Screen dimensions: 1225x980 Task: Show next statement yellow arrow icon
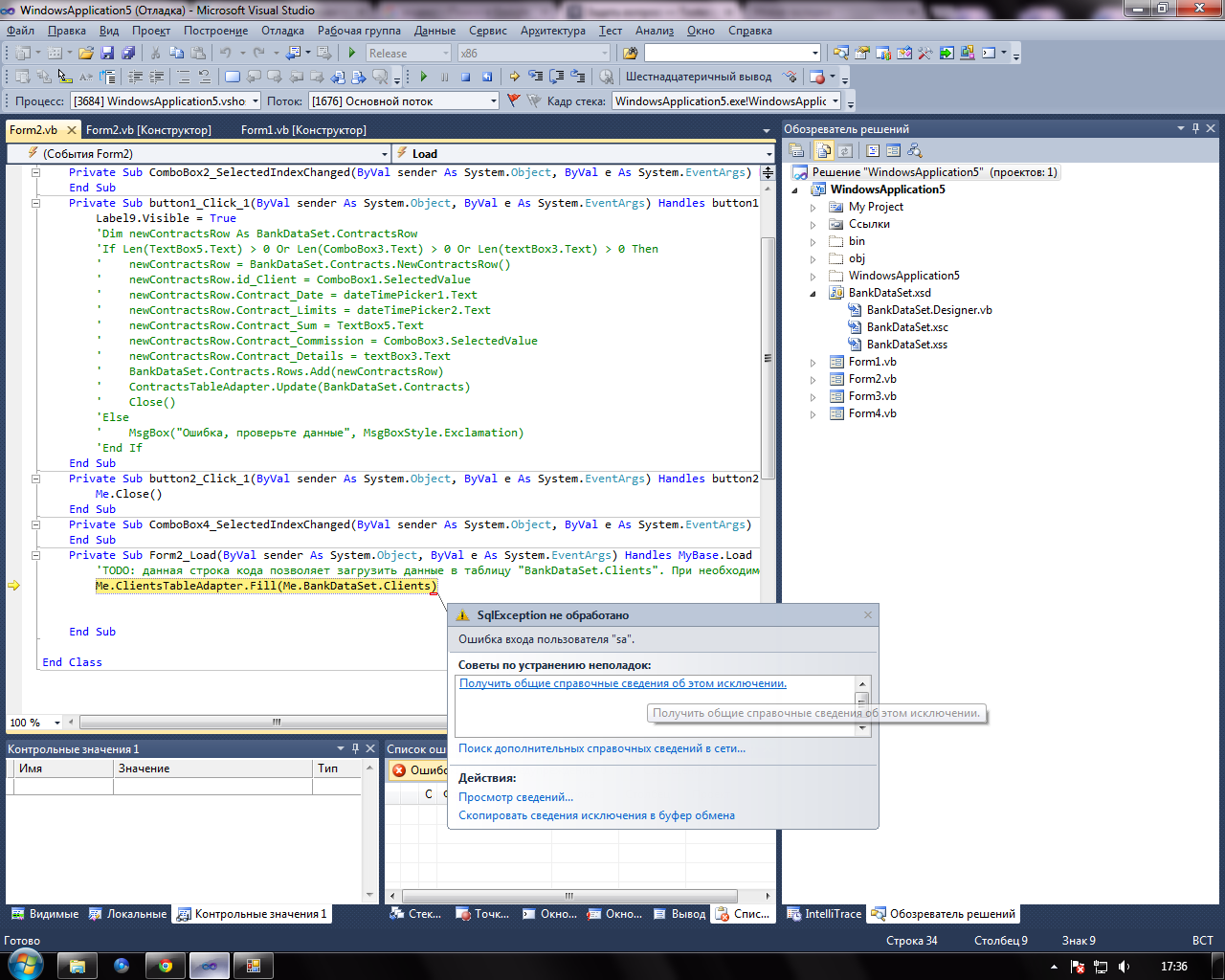(514, 77)
